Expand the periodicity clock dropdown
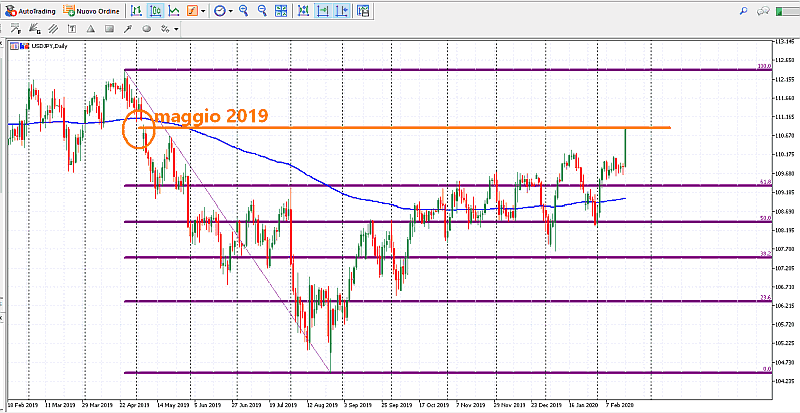The image size is (800, 413). pos(222,11)
